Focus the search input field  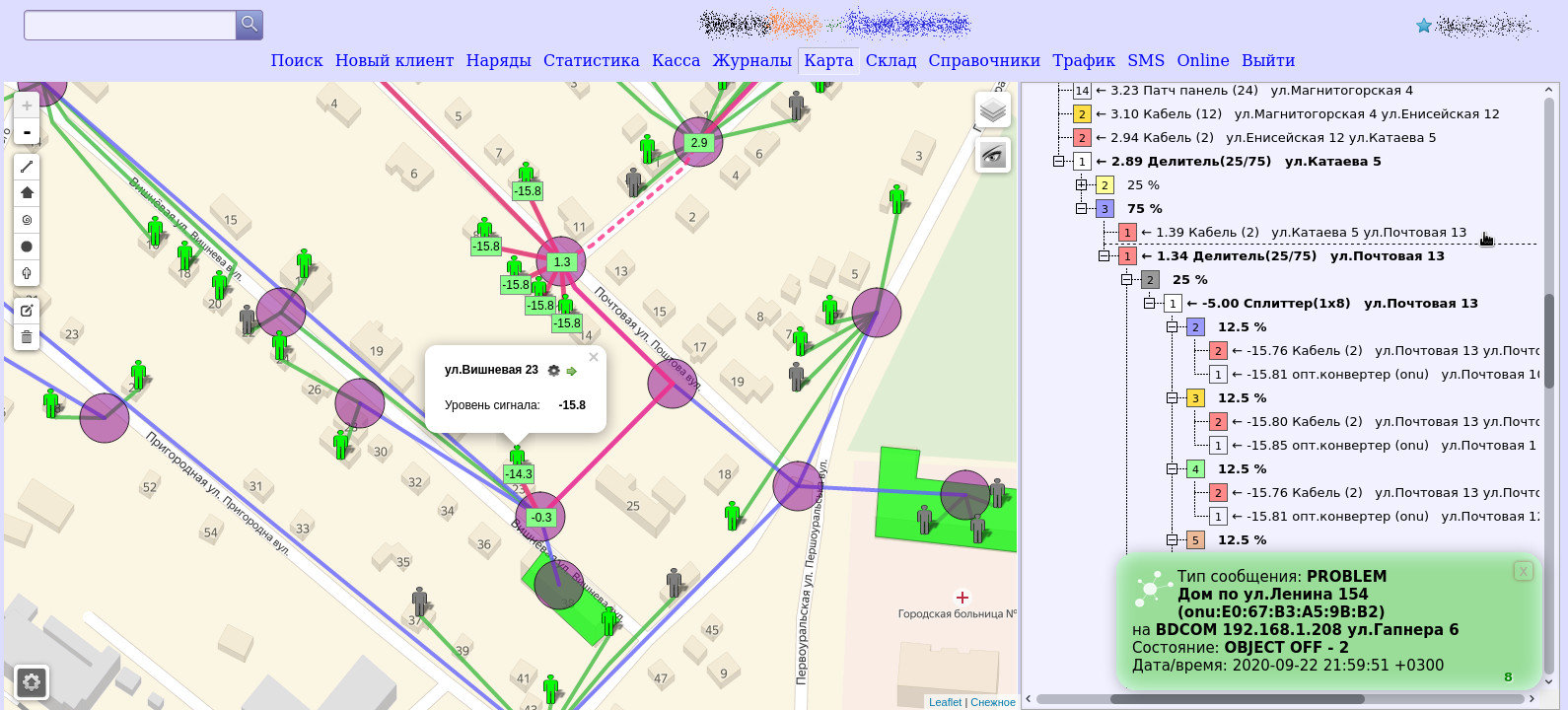[129, 26]
